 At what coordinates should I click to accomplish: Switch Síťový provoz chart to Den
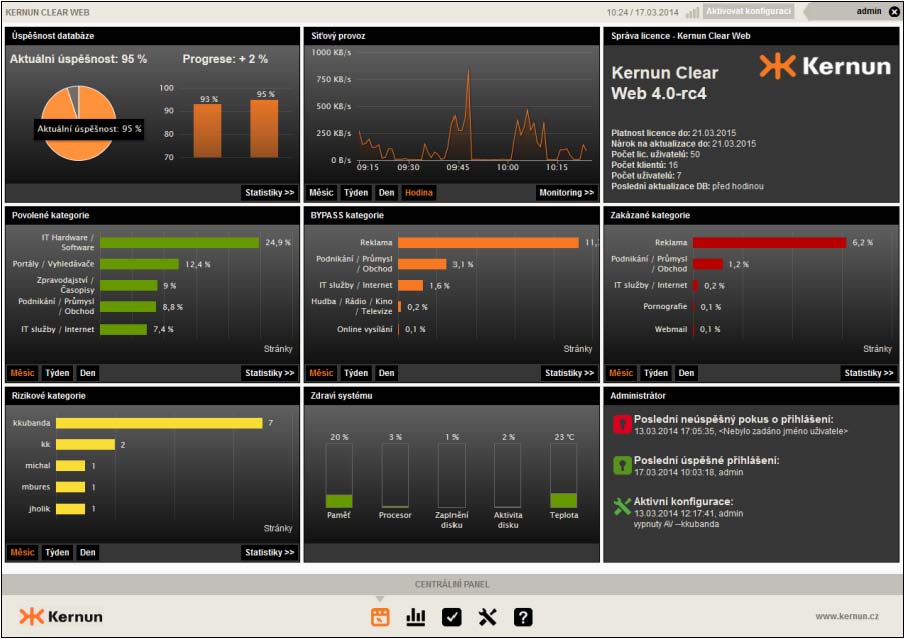point(386,192)
